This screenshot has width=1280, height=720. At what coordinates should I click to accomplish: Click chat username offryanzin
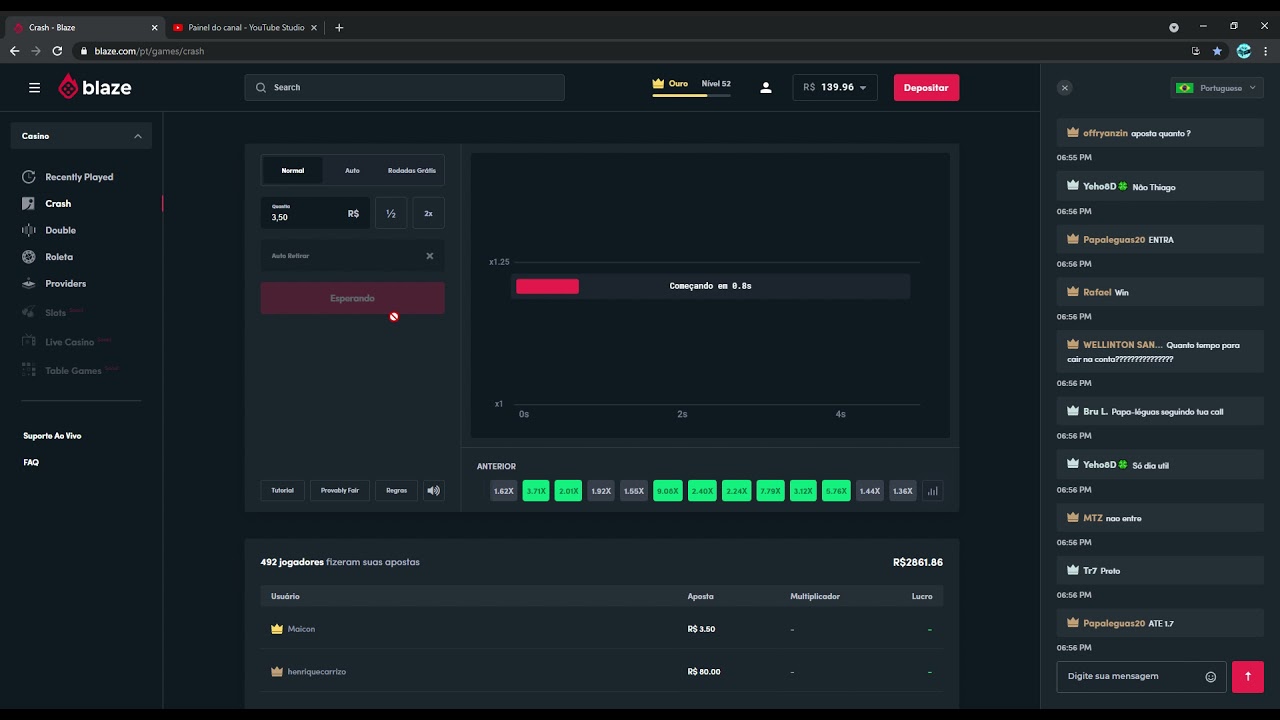[x=1105, y=133]
